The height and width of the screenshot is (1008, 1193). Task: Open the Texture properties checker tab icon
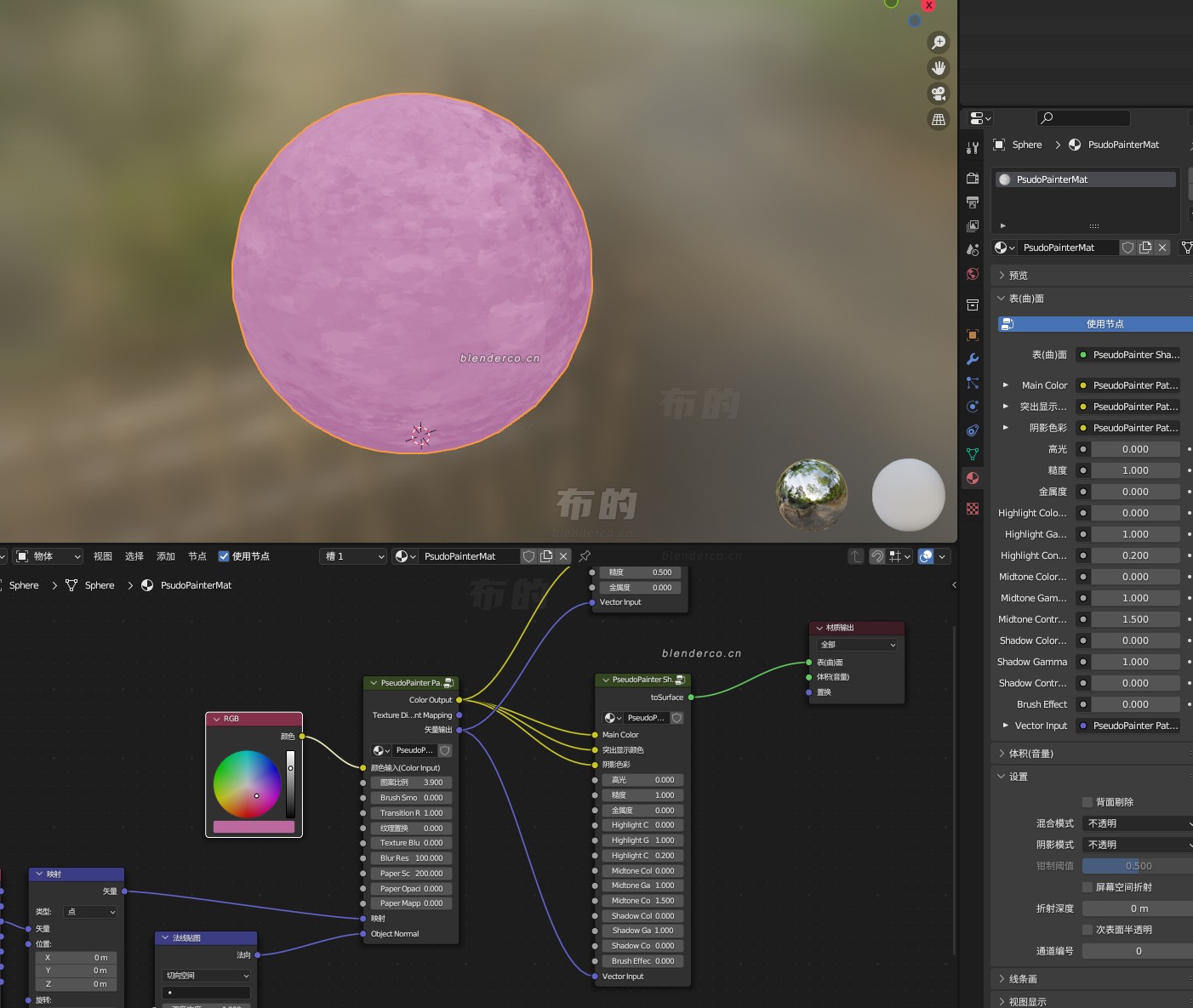coord(973,509)
